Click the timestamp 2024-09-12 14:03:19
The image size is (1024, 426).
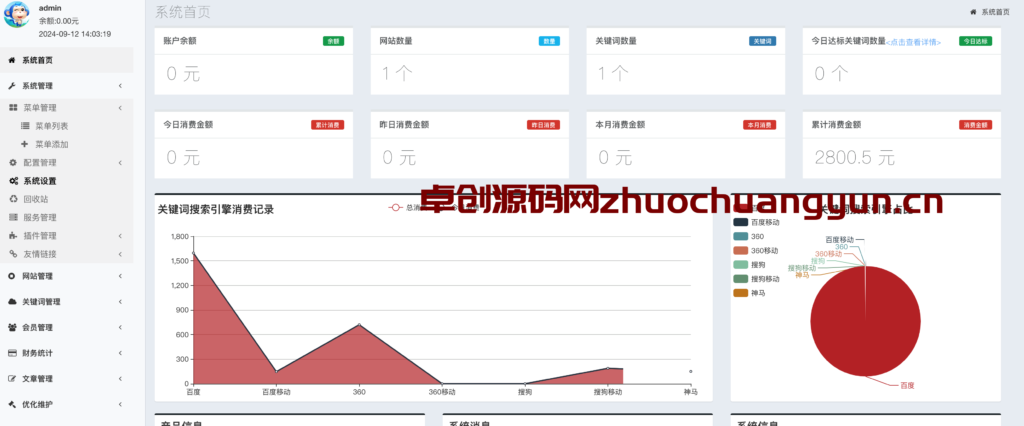[x=74, y=34]
